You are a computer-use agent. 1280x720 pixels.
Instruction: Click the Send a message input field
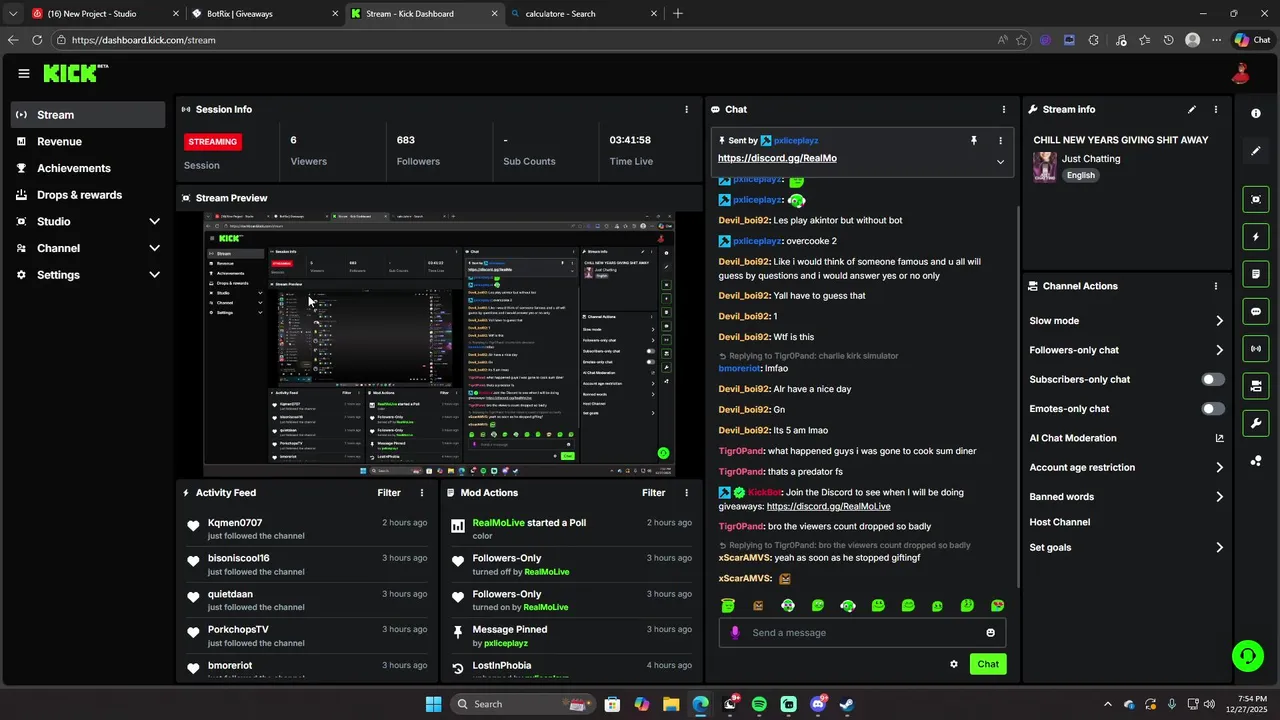tap(862, 632)
